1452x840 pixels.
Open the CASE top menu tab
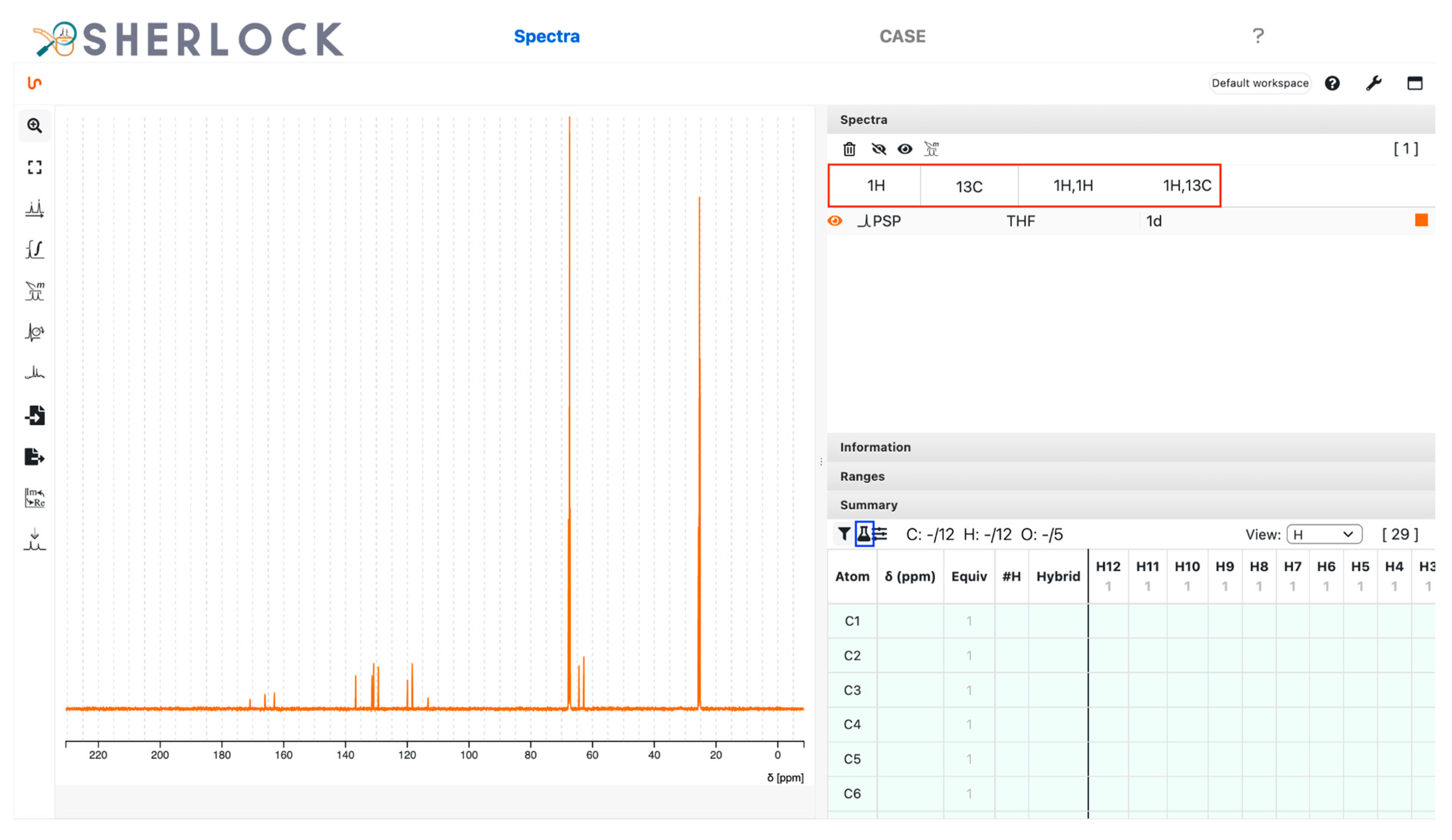tap(902, 36)
